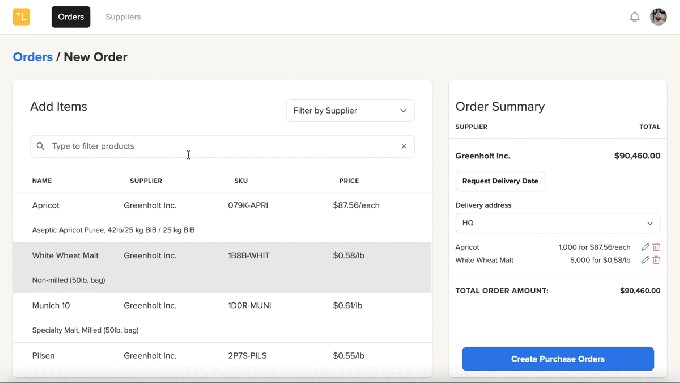Select the White Wheat Malt product row

click(222, 268)
